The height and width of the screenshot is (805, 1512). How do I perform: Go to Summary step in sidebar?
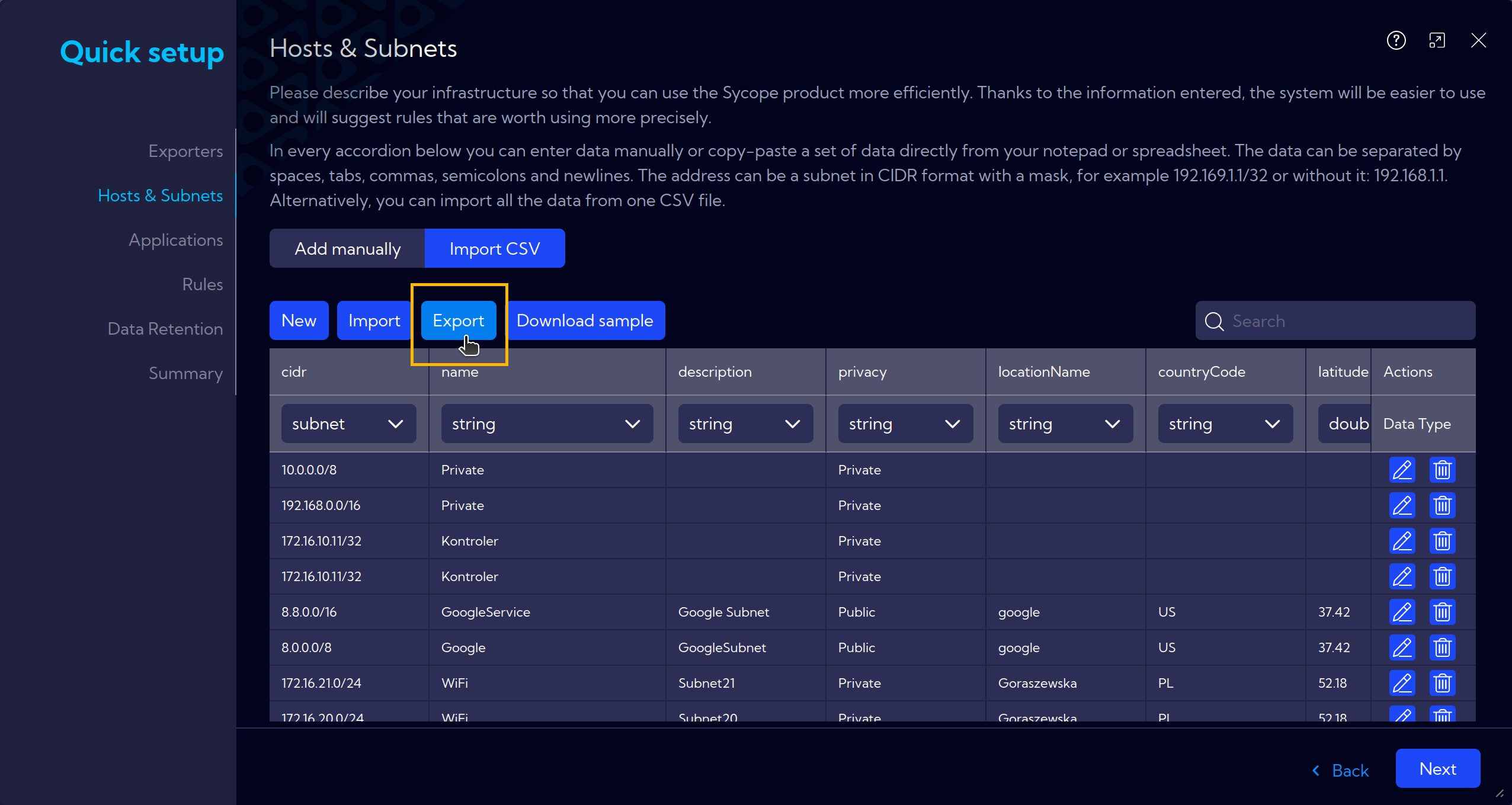185,373
